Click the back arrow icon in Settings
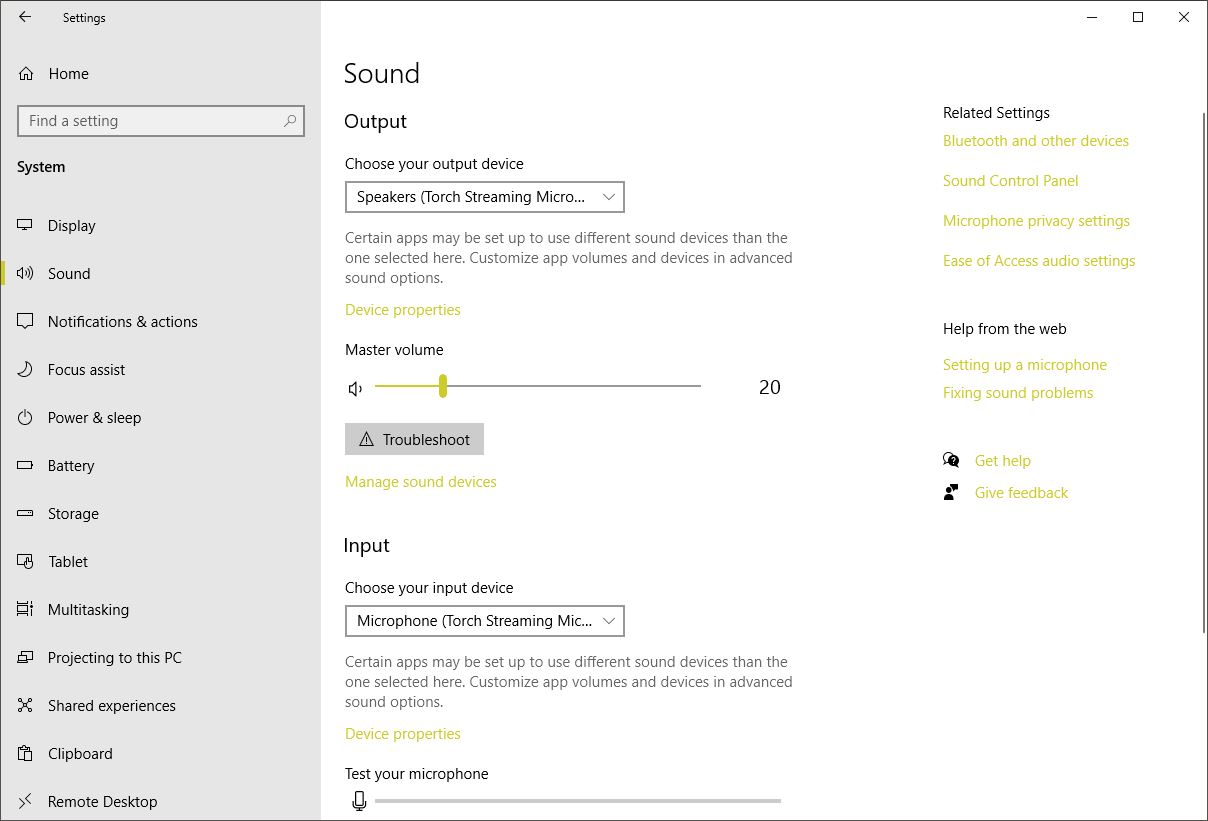This screenshot has height=821, width=1208. pyautogui.click(x=25, y=17)
